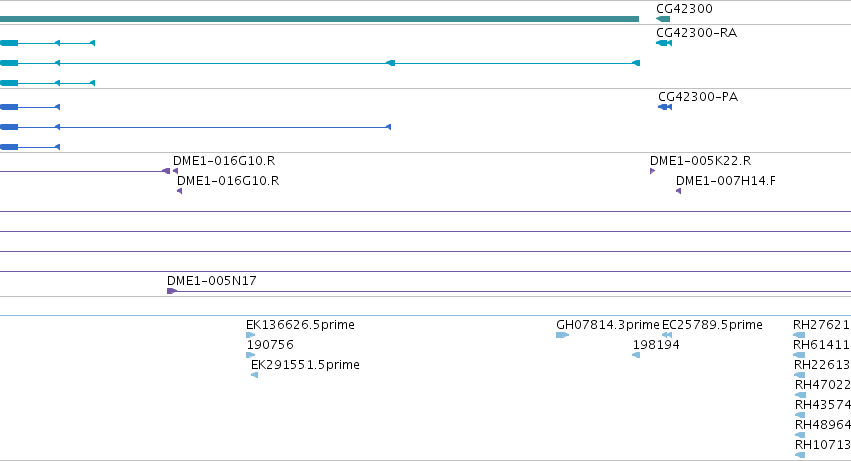Open the RH27621 EST label
This screenshot has width=851, height=461.
pyautogui.click(x=821, y=325)
